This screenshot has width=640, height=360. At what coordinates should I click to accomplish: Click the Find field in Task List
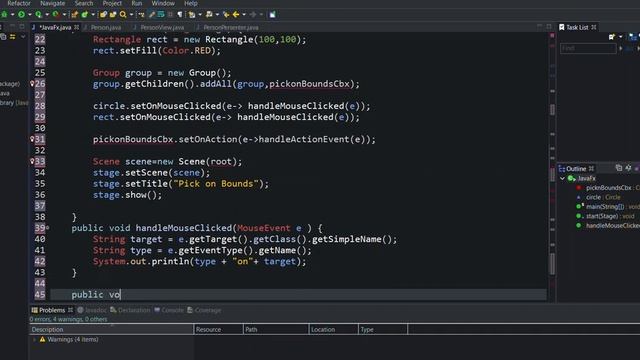point(588,48)
